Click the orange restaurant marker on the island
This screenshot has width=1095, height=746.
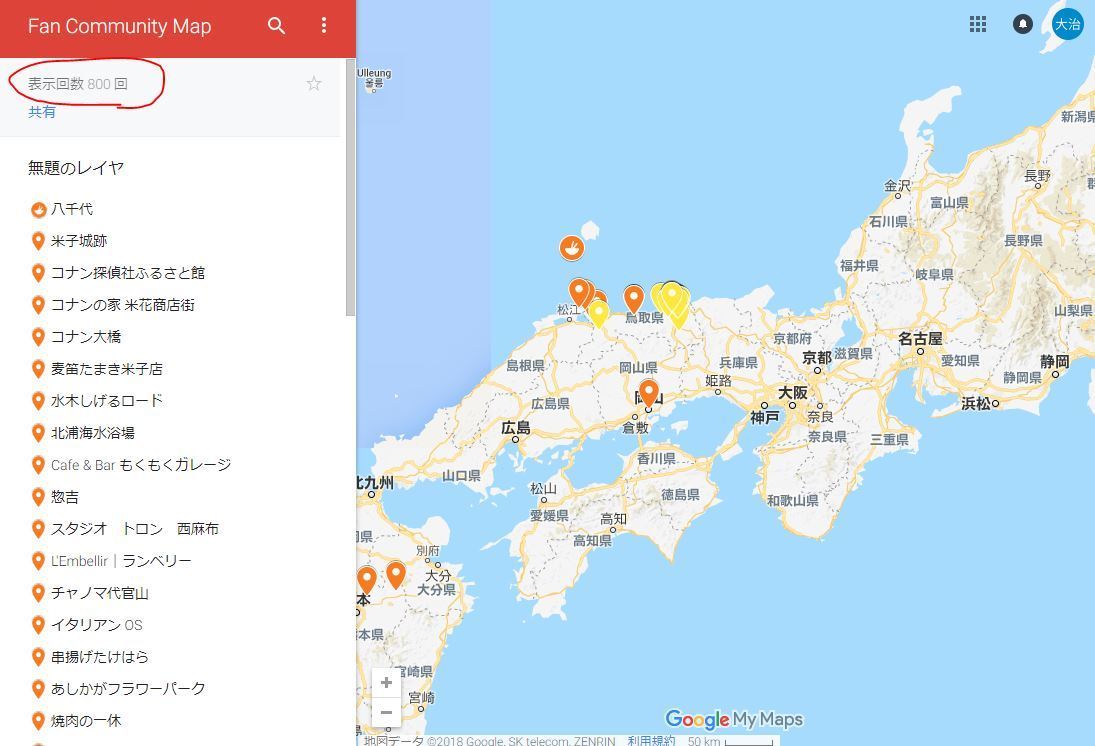[x=571, y=247]
